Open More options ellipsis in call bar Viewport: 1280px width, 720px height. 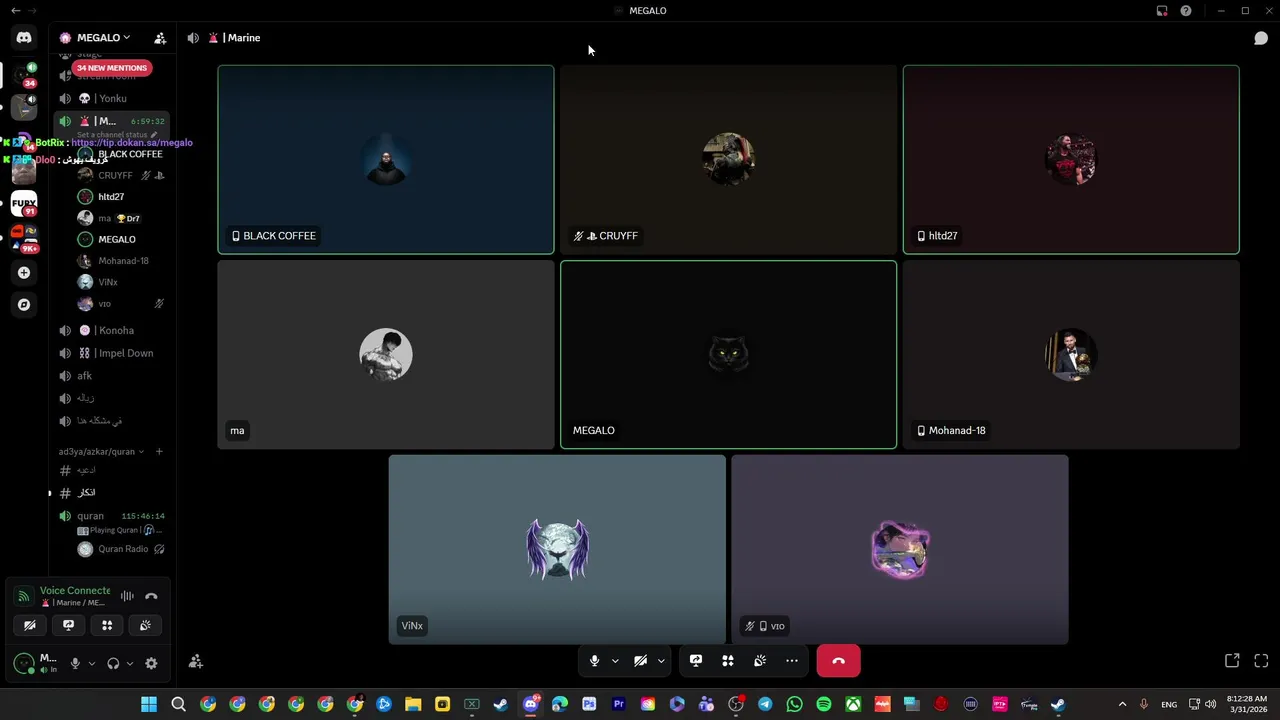point(792,661)
